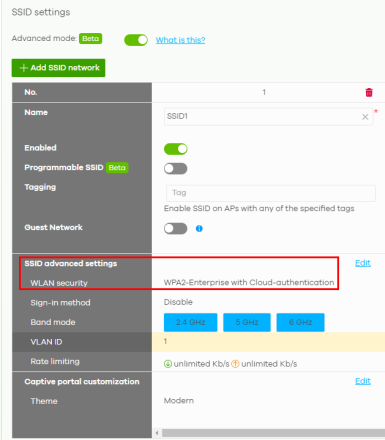The height and width of the screenshot is (440, 385).
Task: Select the 6 GHz band button
Action: pos(300,322)
